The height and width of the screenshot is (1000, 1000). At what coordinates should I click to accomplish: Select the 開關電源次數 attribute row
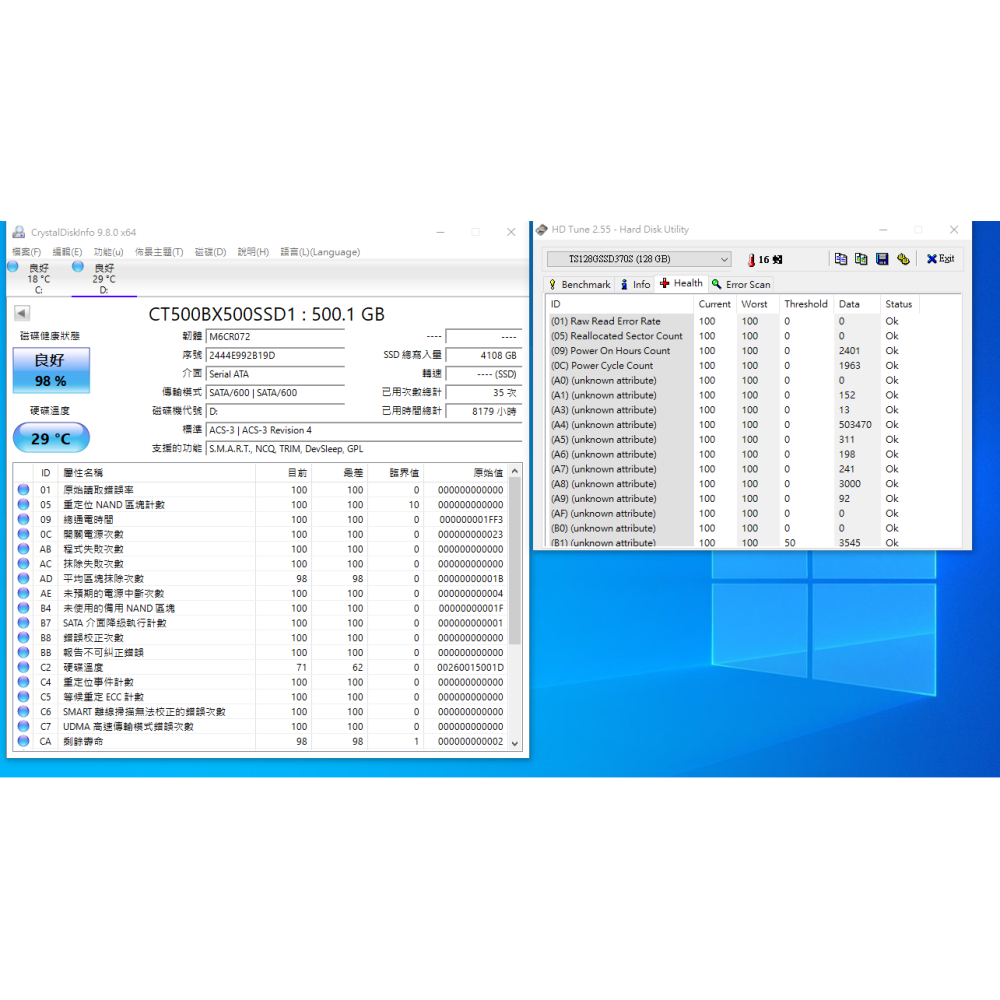(260, 534)
